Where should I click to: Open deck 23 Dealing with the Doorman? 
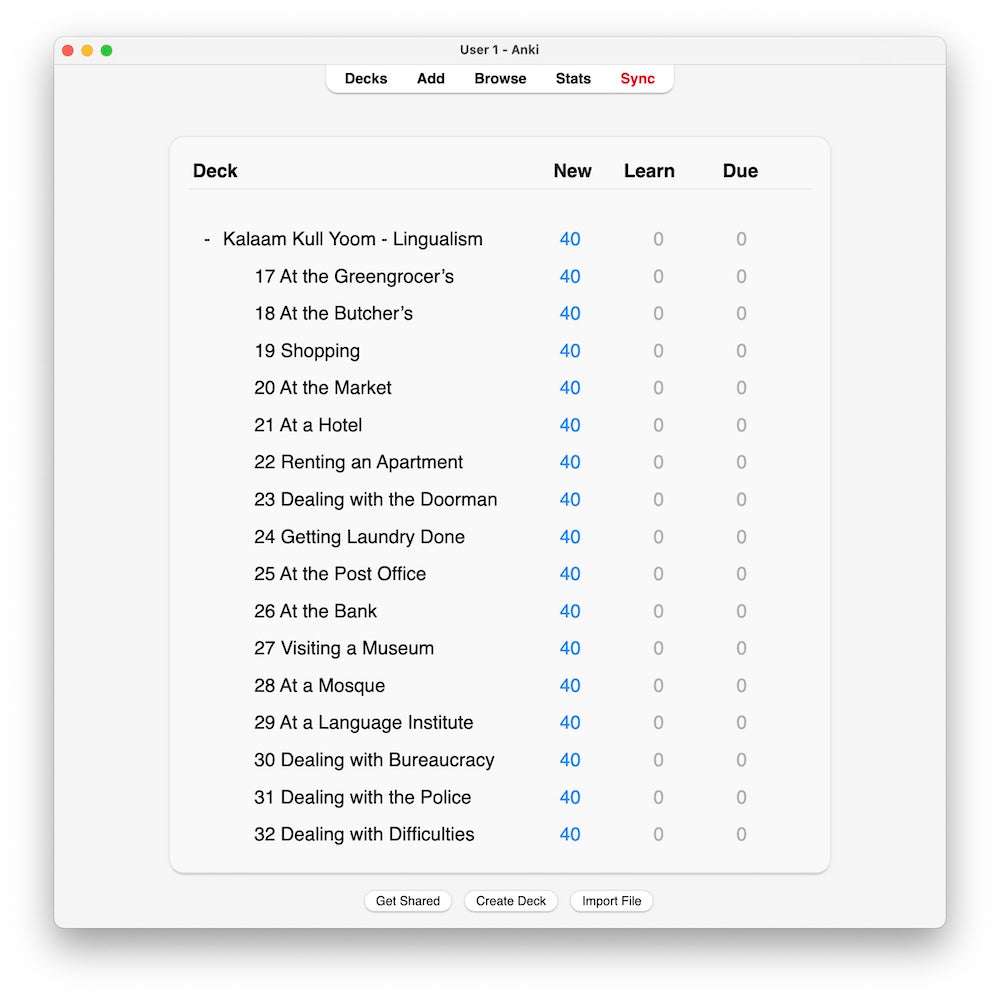375,500
